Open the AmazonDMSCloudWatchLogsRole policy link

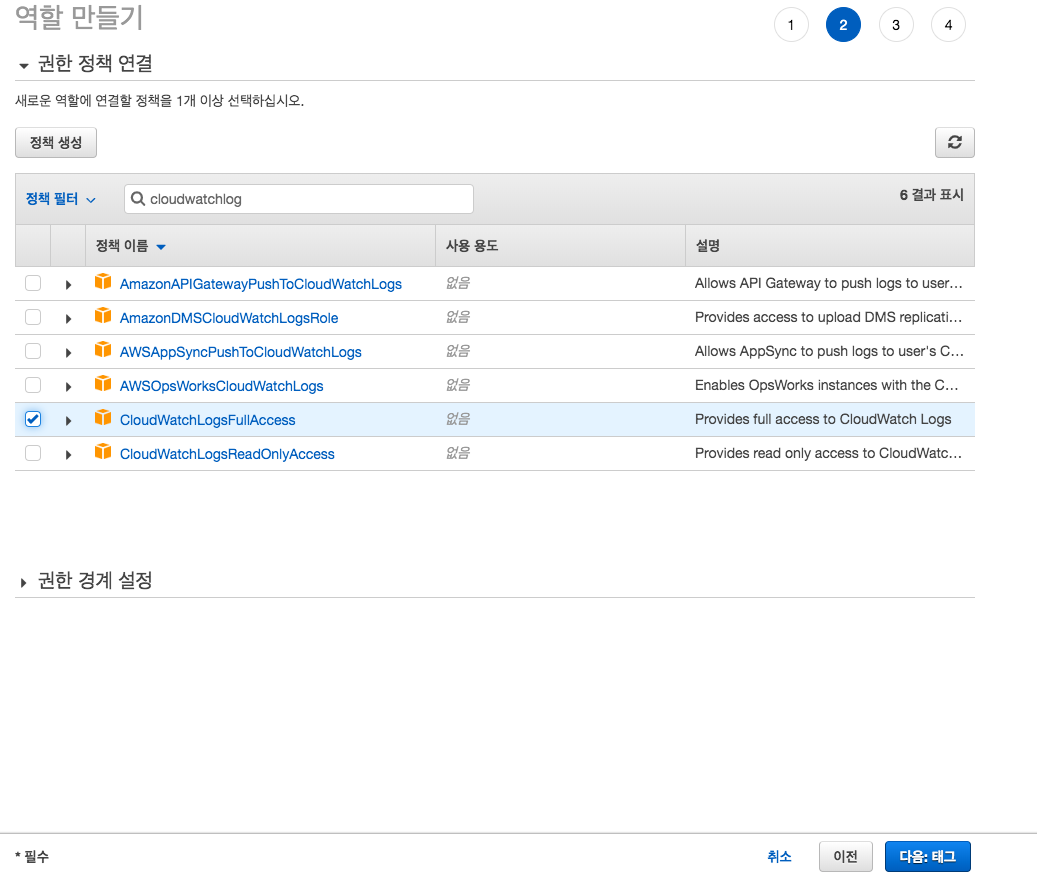pyautogui.click(x=229, y=318)
